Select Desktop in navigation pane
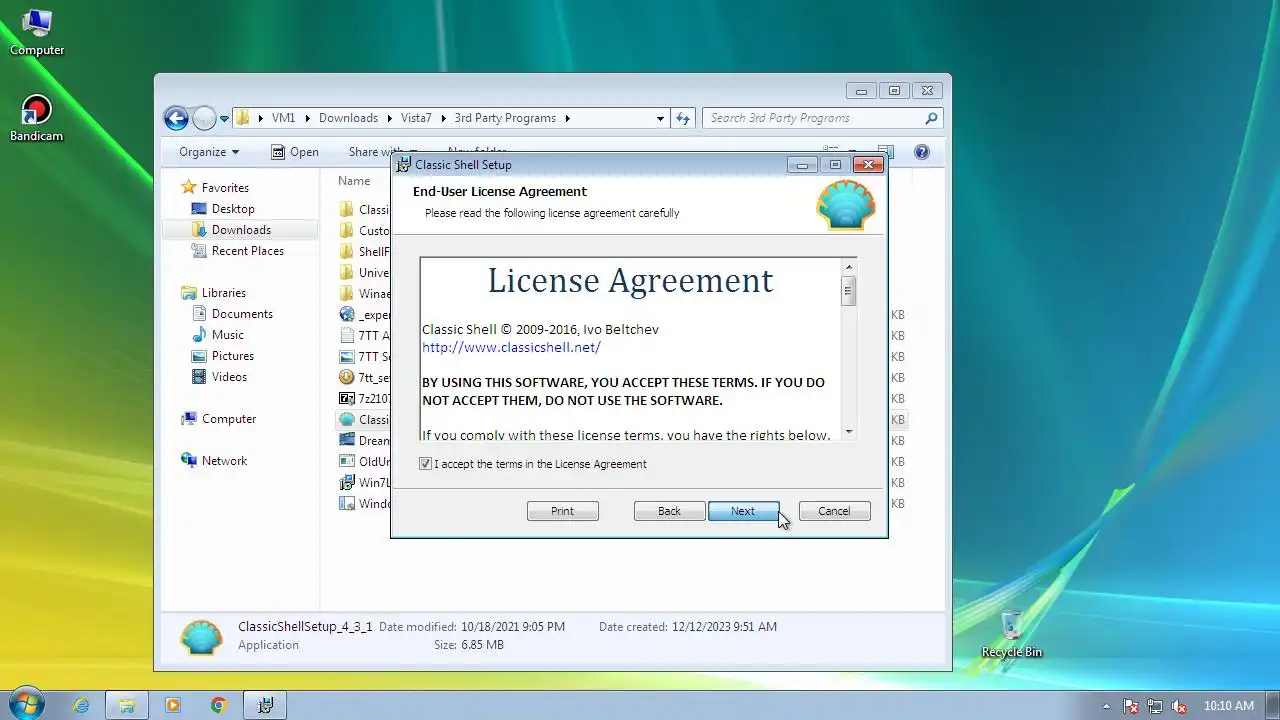 [233, 209]
